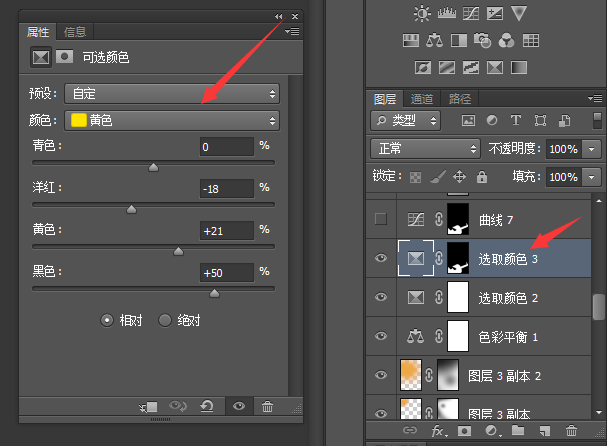Lock transparent pixels icon
The image size is (607, 446).
(x=415, y=177)
